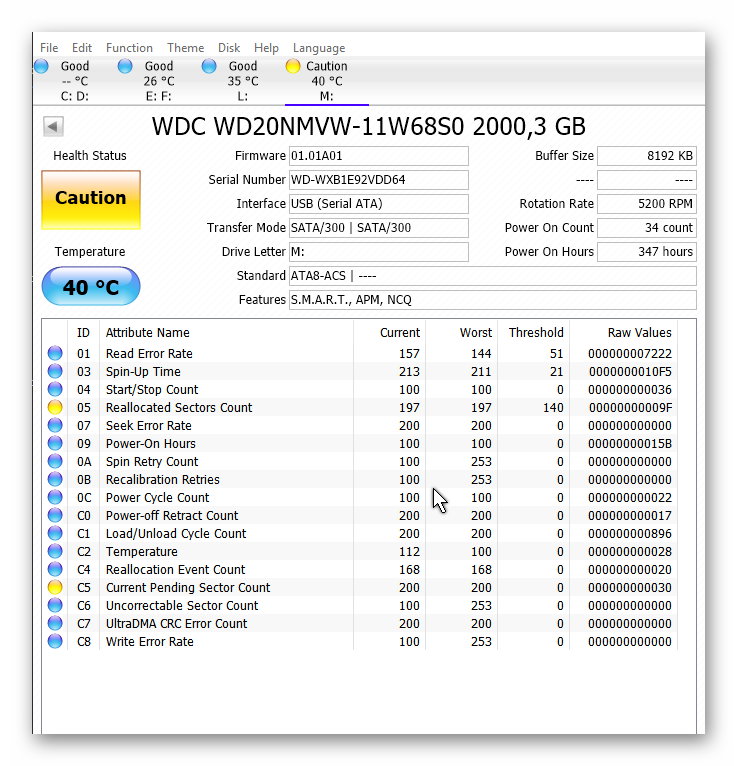Click the Standard field ATA8-ACS
The image size is (737, 766).
[x=492, y=276]
